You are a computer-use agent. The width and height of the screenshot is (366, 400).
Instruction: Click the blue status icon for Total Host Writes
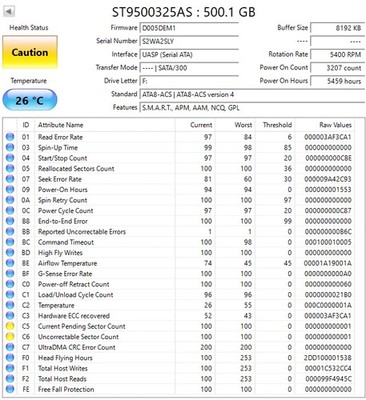(x=10, y=368)
